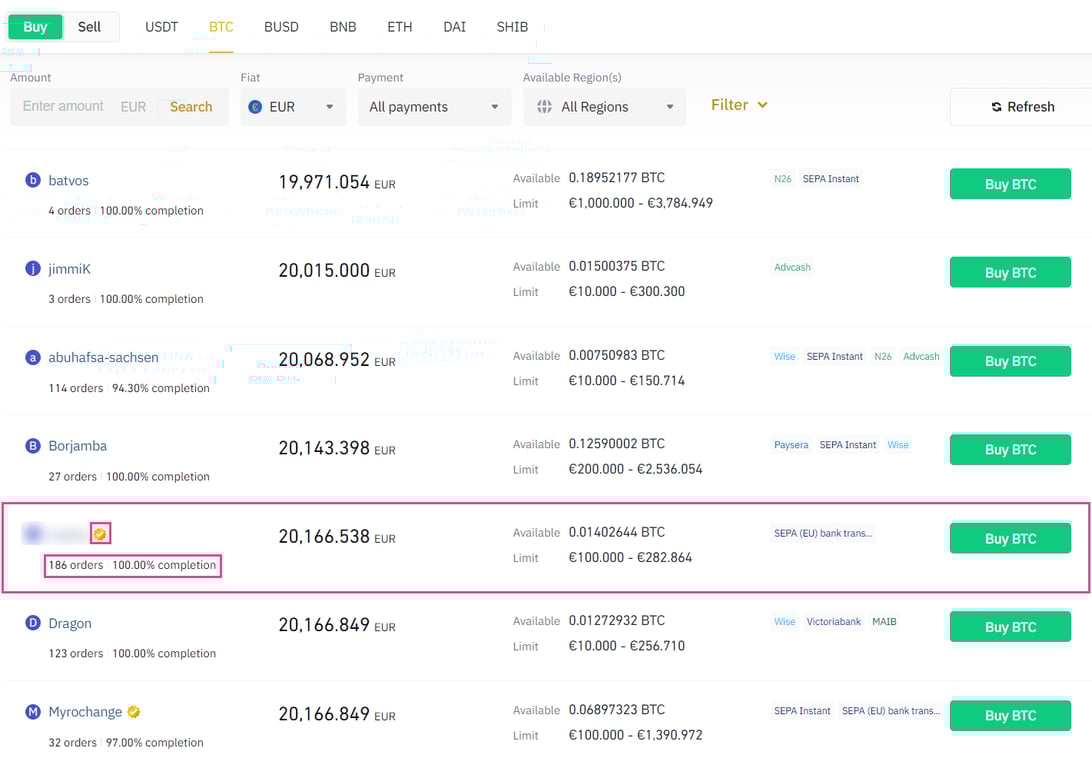Click jimmiK's avatar icon
Screen dimensions: 1092x768
pyautogui.click(x=33, y=268)
